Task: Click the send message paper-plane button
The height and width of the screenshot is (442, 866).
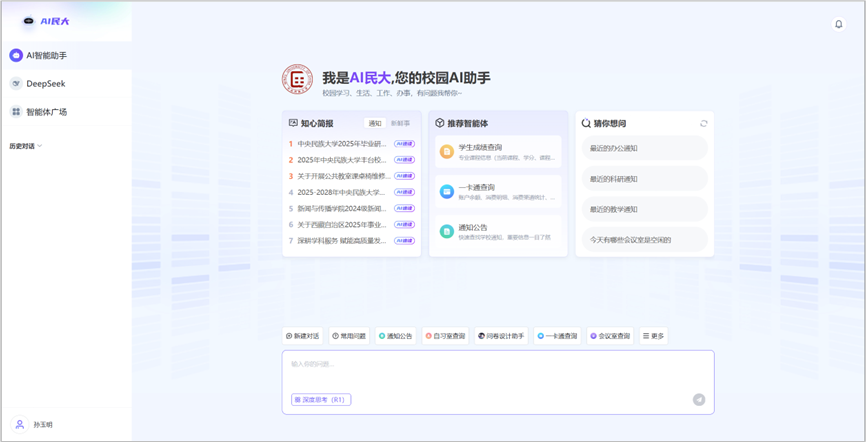Action: click(699, 399)
